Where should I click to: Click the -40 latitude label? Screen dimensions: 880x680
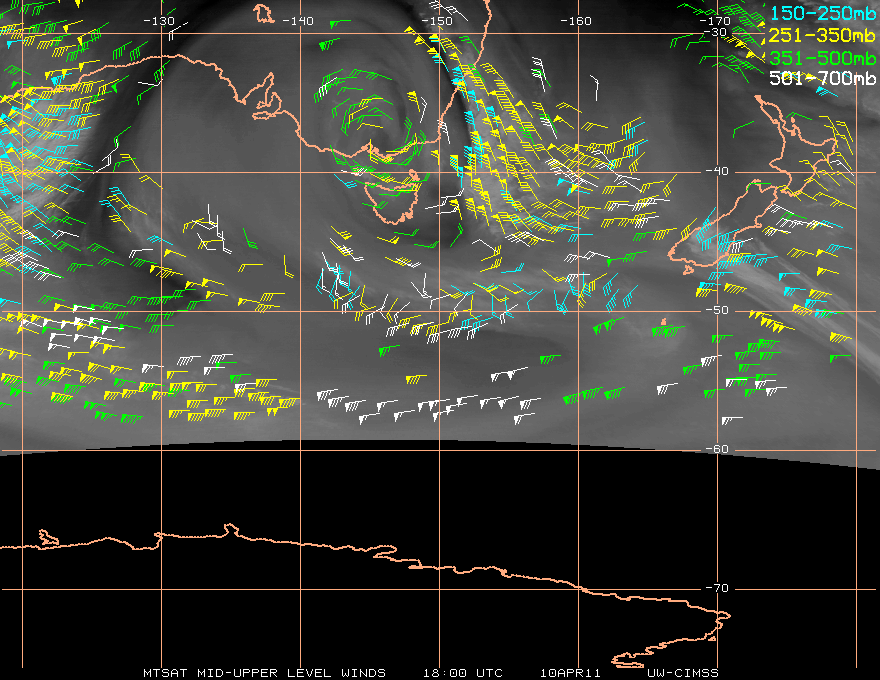[x=717, y=171]
